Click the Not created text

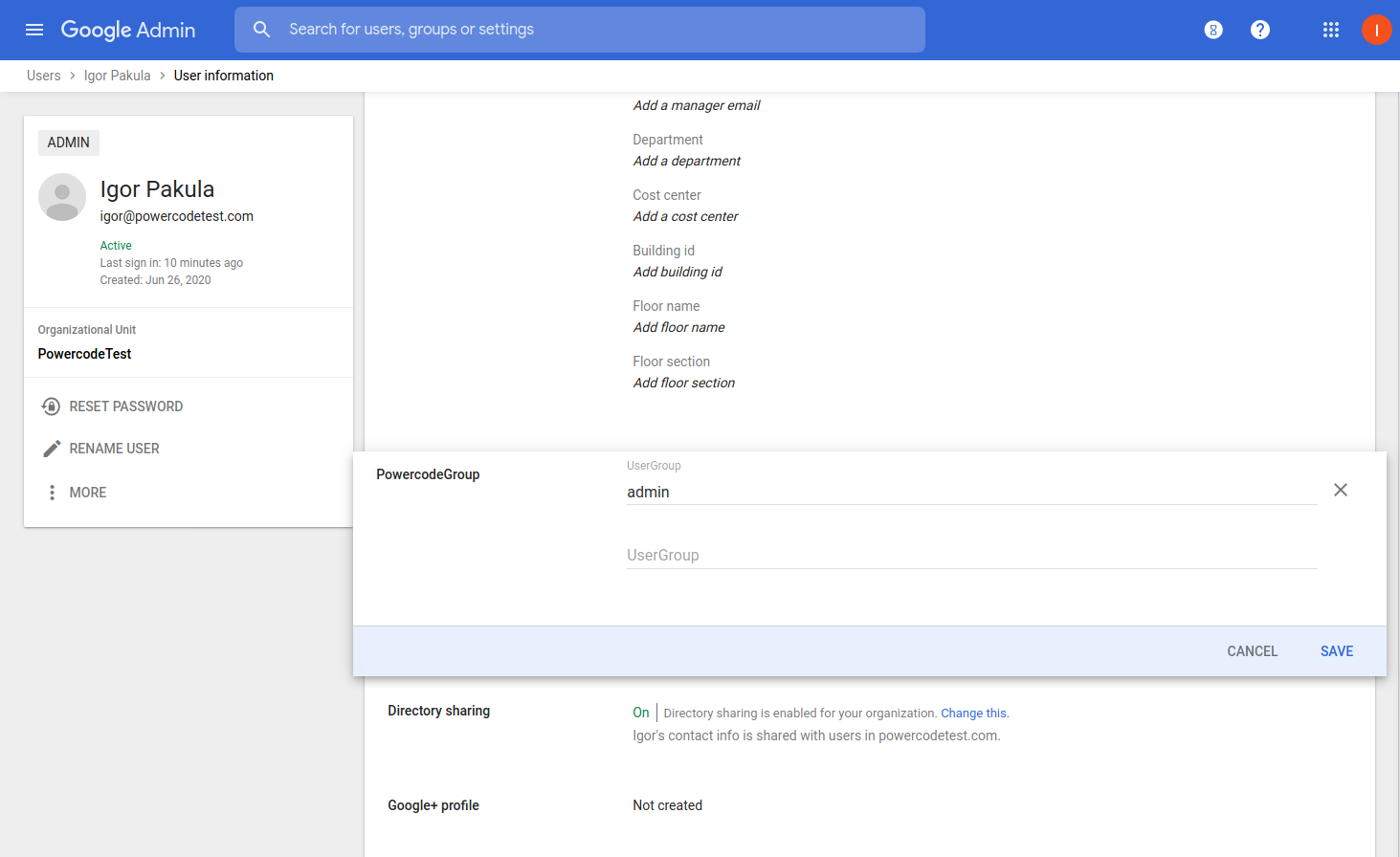[x=668, y=805]
